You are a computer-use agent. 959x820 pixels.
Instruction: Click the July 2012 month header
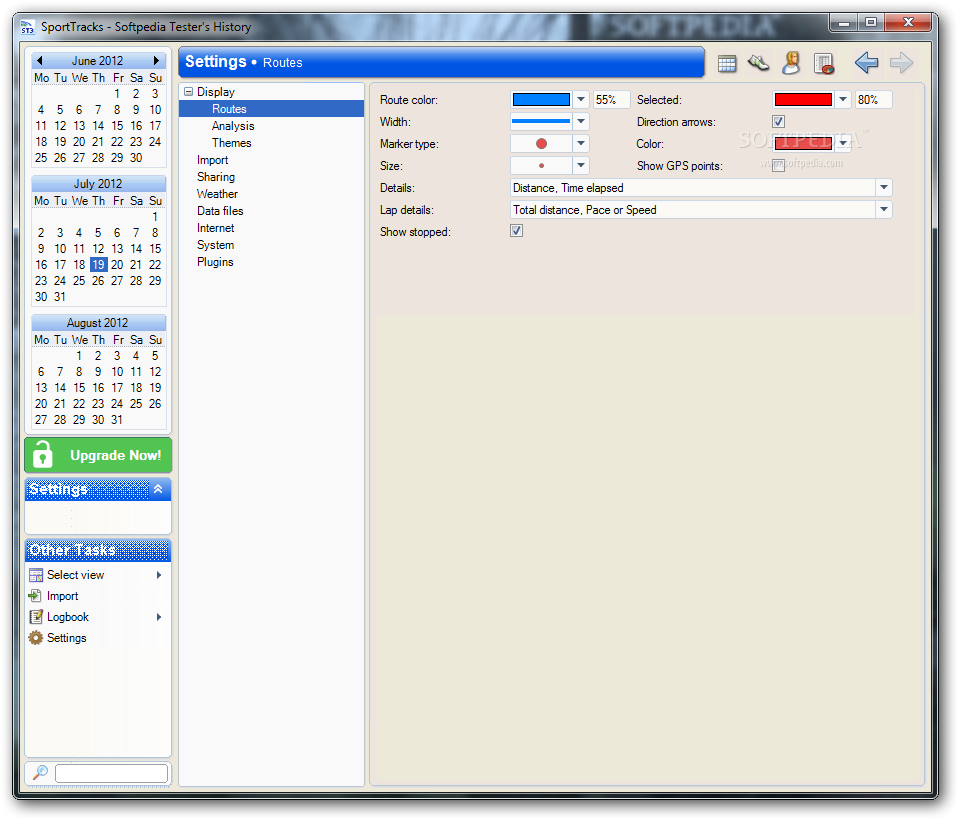pyautogui.click(x=98, y=183)
